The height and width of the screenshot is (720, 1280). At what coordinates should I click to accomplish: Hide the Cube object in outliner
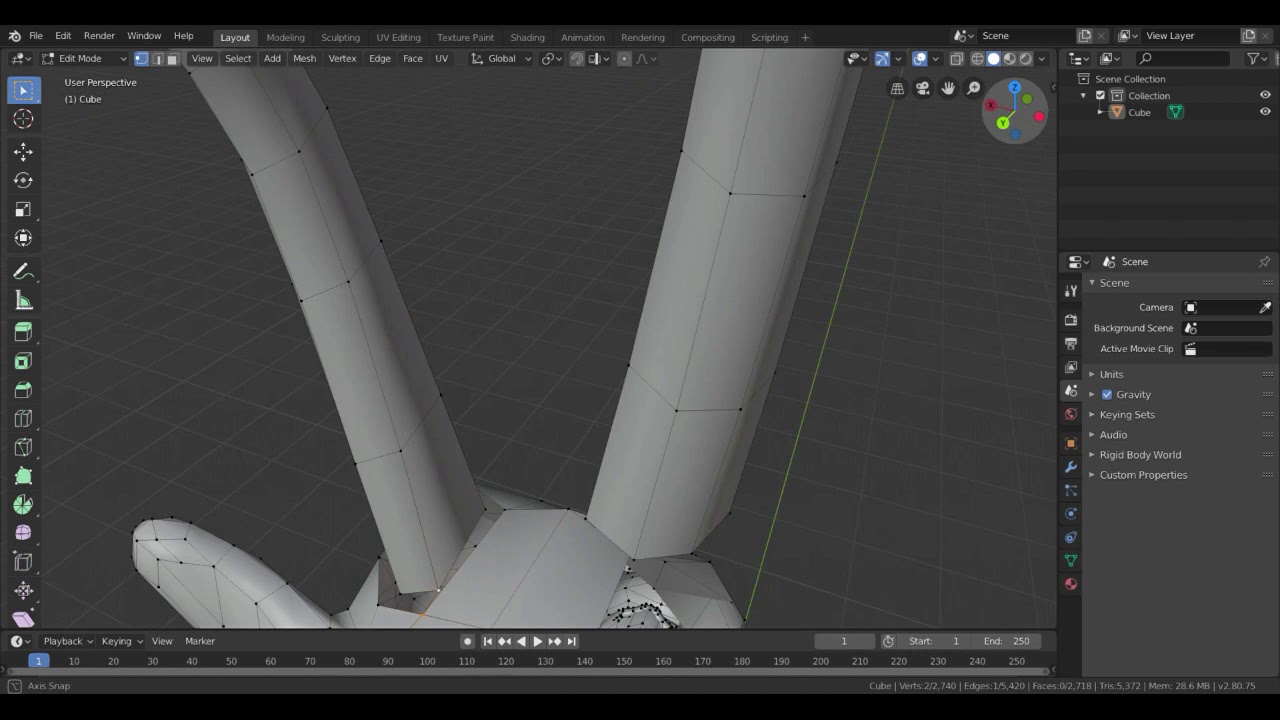1265,112
